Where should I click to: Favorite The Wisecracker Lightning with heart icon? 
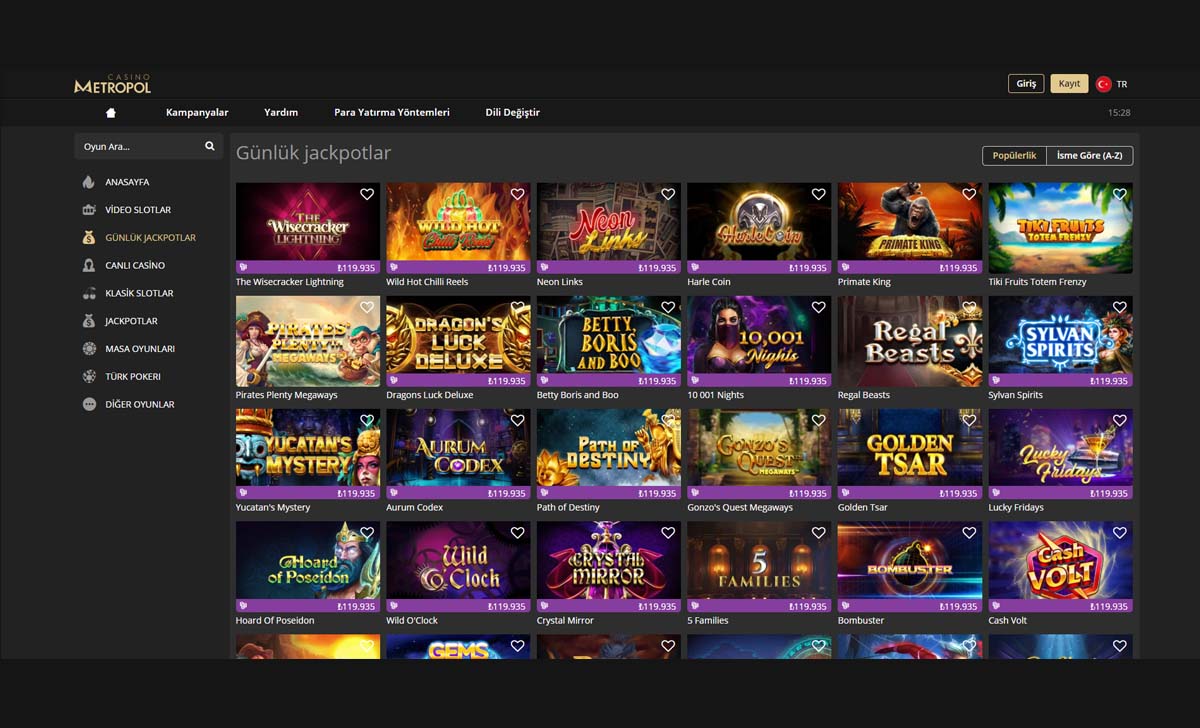(x=367, y=194)
